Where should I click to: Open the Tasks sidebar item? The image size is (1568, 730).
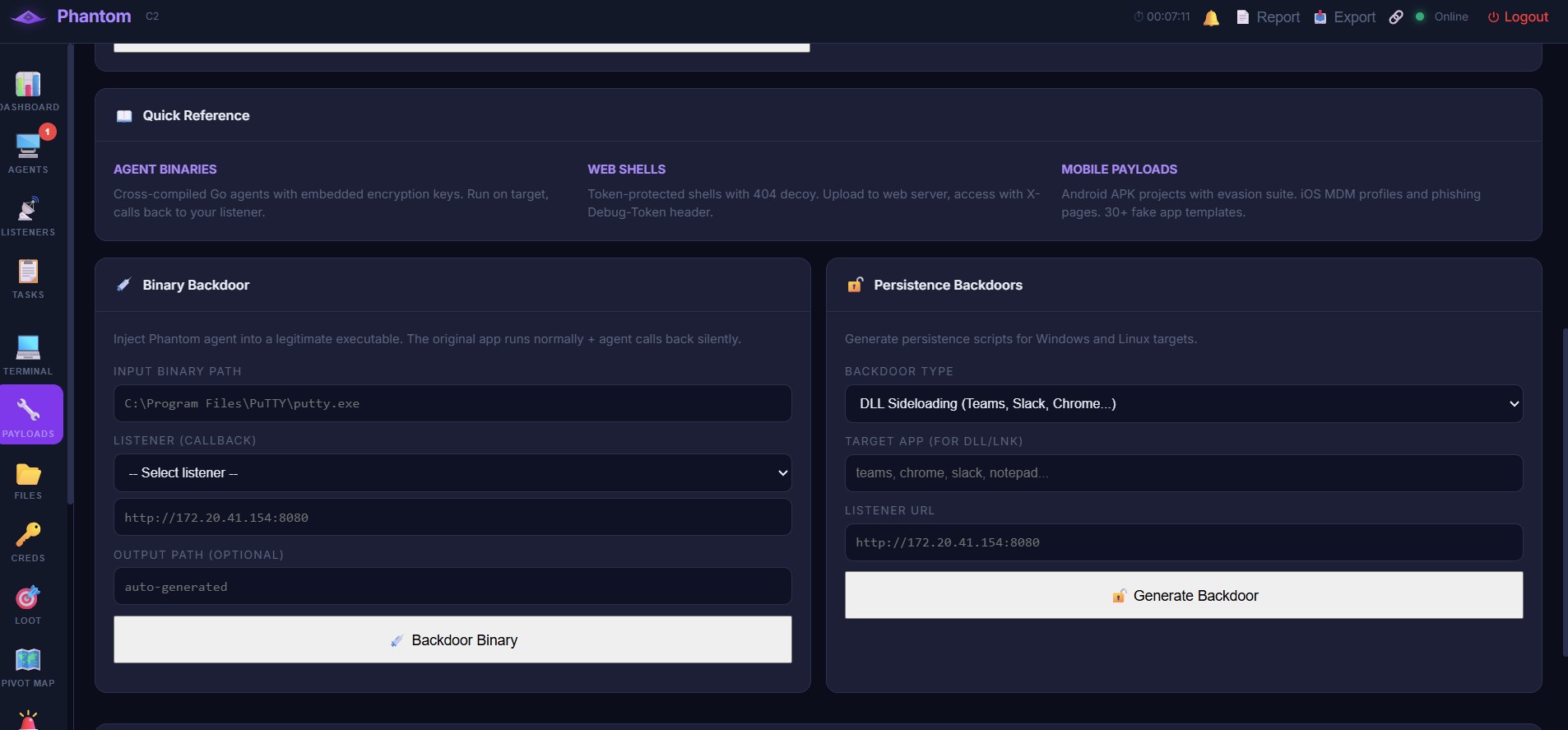point(28,279)
